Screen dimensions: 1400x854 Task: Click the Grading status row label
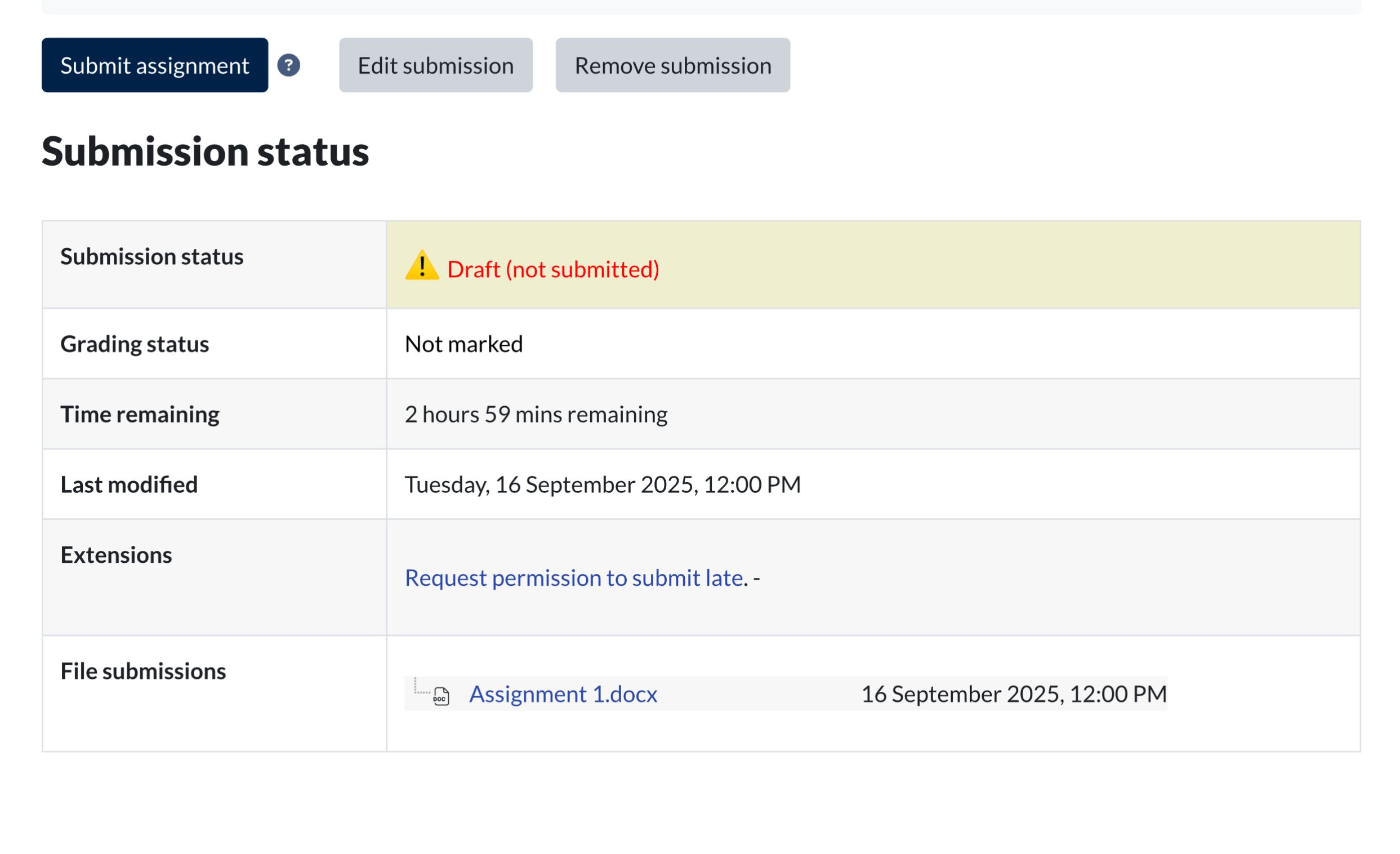(x=135, y=344)
